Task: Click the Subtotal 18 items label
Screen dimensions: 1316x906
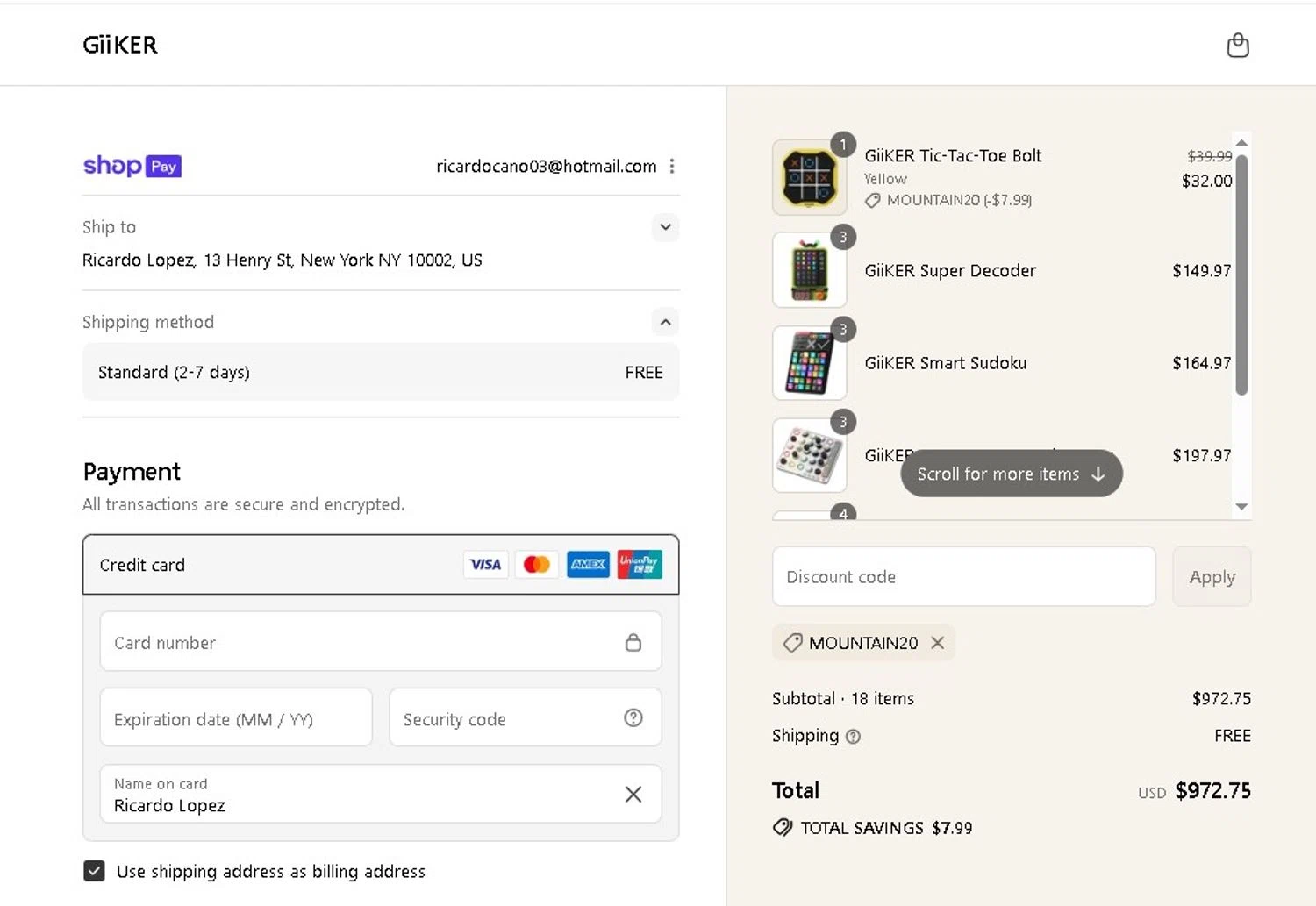Action: (x=843, y=698)
